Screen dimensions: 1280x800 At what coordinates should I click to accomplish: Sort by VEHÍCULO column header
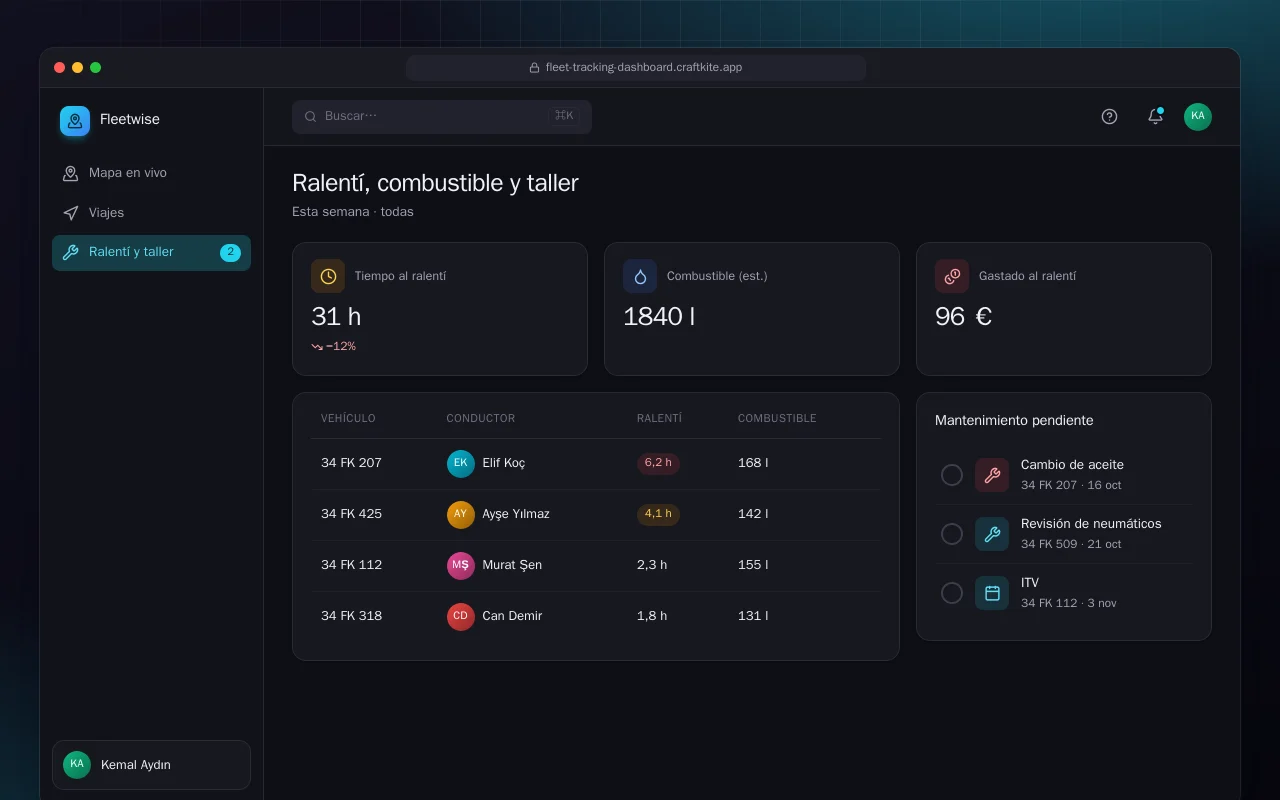click(348, 418)
